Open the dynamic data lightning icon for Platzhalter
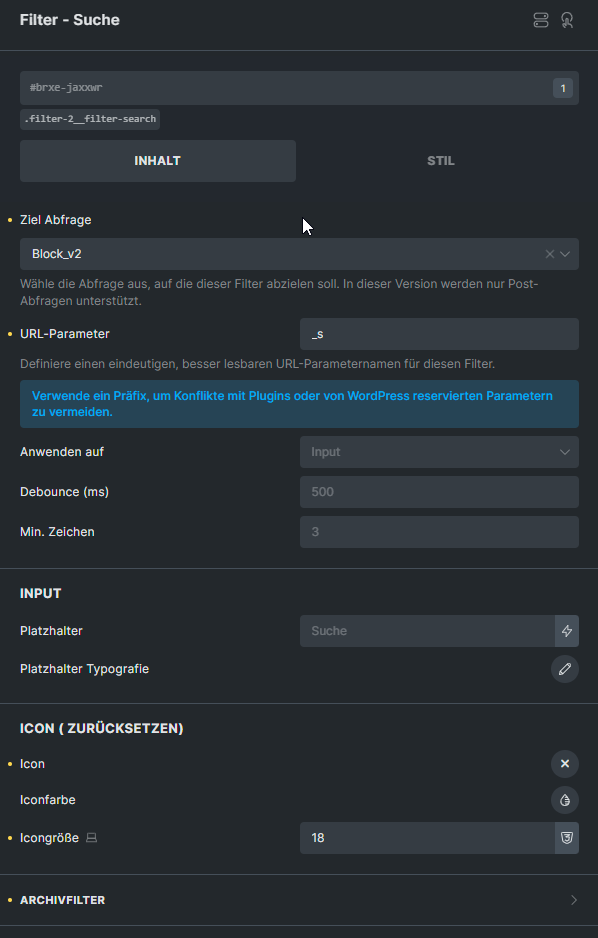 point(567,631)
